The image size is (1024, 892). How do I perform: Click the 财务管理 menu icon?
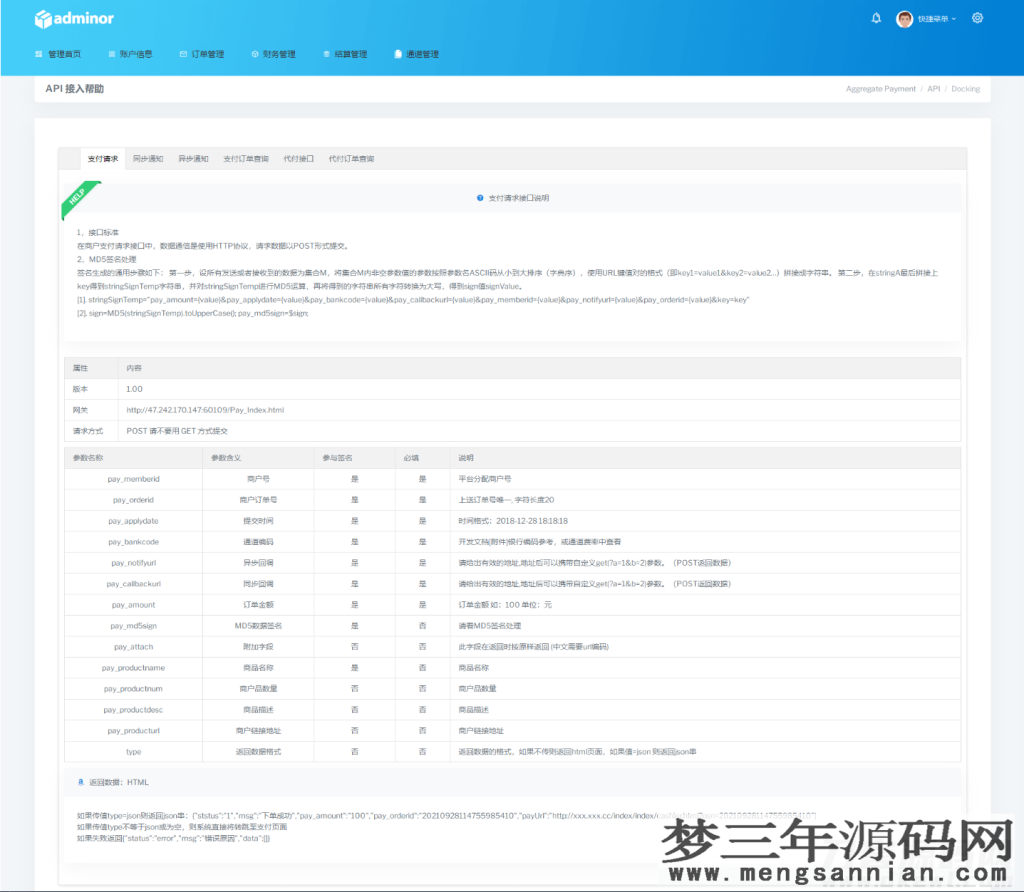(x=254, y=53)
